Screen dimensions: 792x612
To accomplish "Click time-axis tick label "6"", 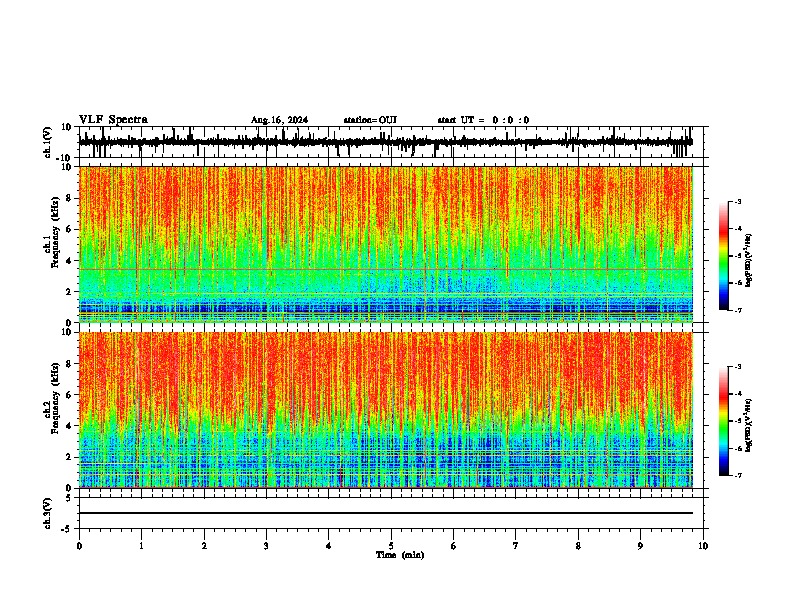I will [454, 546].
